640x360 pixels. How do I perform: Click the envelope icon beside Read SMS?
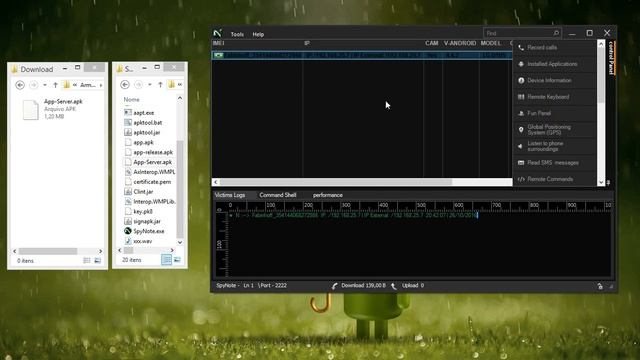point(521,162)
